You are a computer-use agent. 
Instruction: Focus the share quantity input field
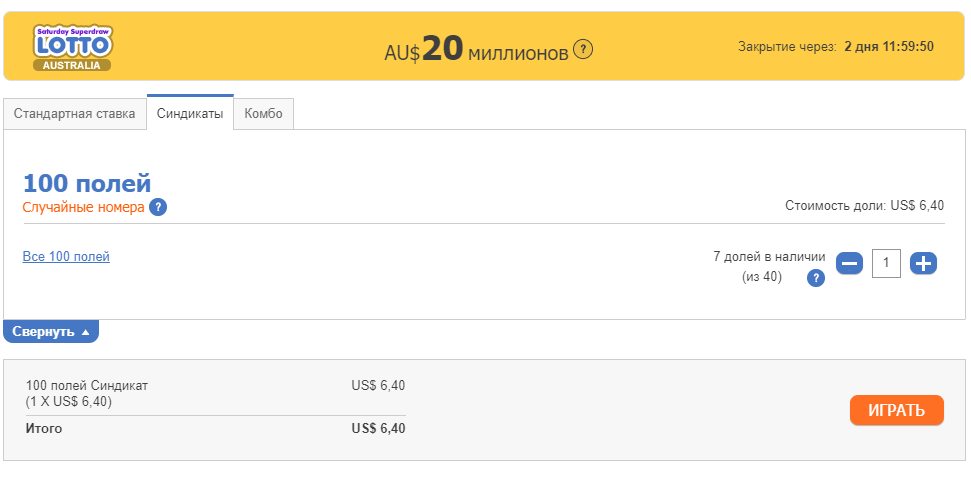pos(886,263)
